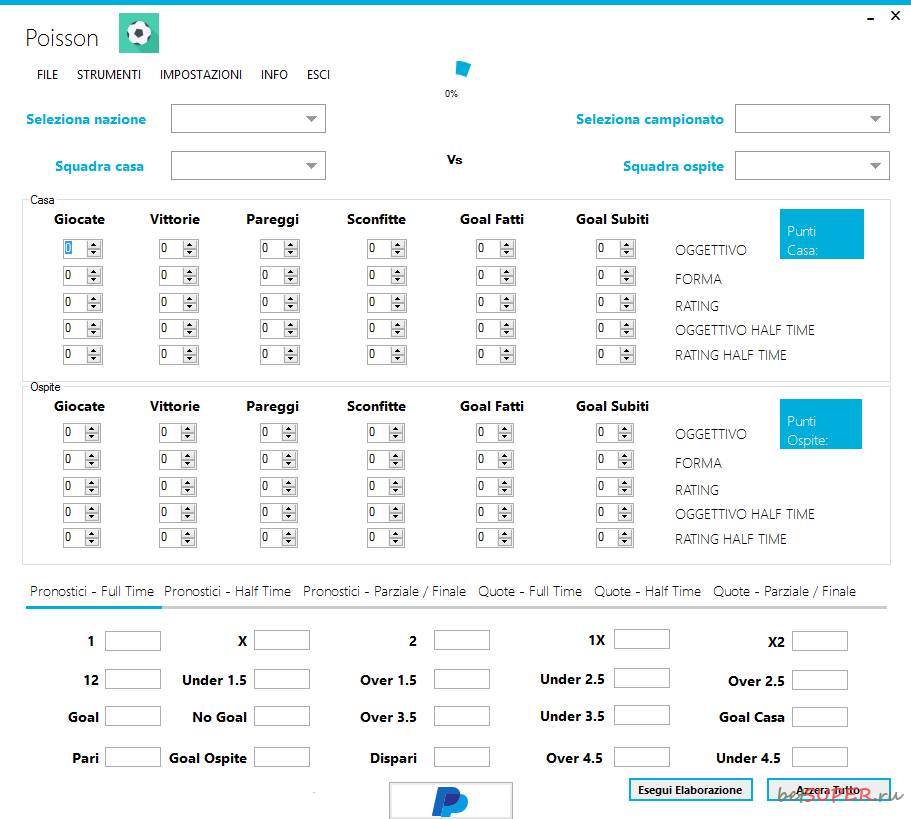Open the Seleziona nazione dropdown
911x819 pixels.
(x=248, y=119)
